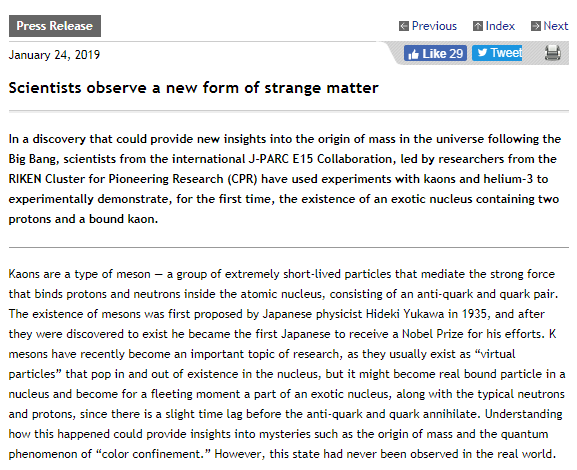Image resolution: width=577 pixels, height=470 pixels.
Task: Share the article with the Tweet button
Action: [497, 53]
